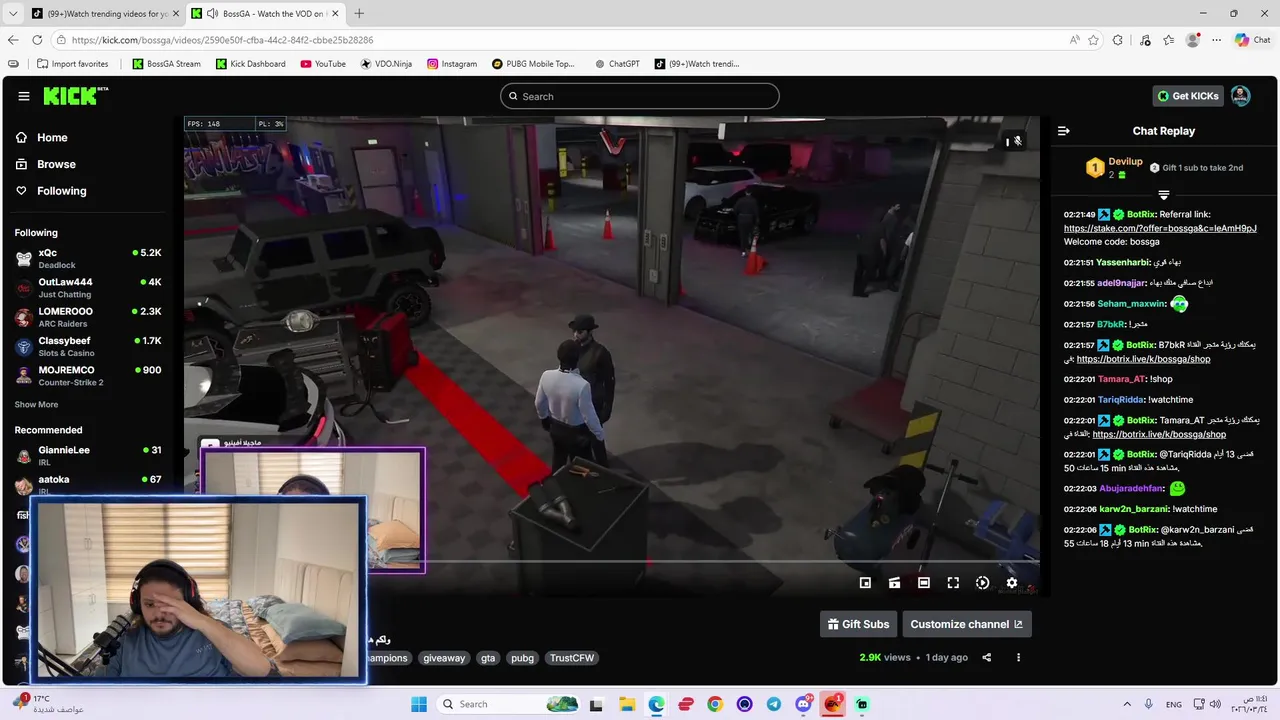Open the three-dot video options menu
This screenshot has height=720, width=1280.
coord(1018,657)
